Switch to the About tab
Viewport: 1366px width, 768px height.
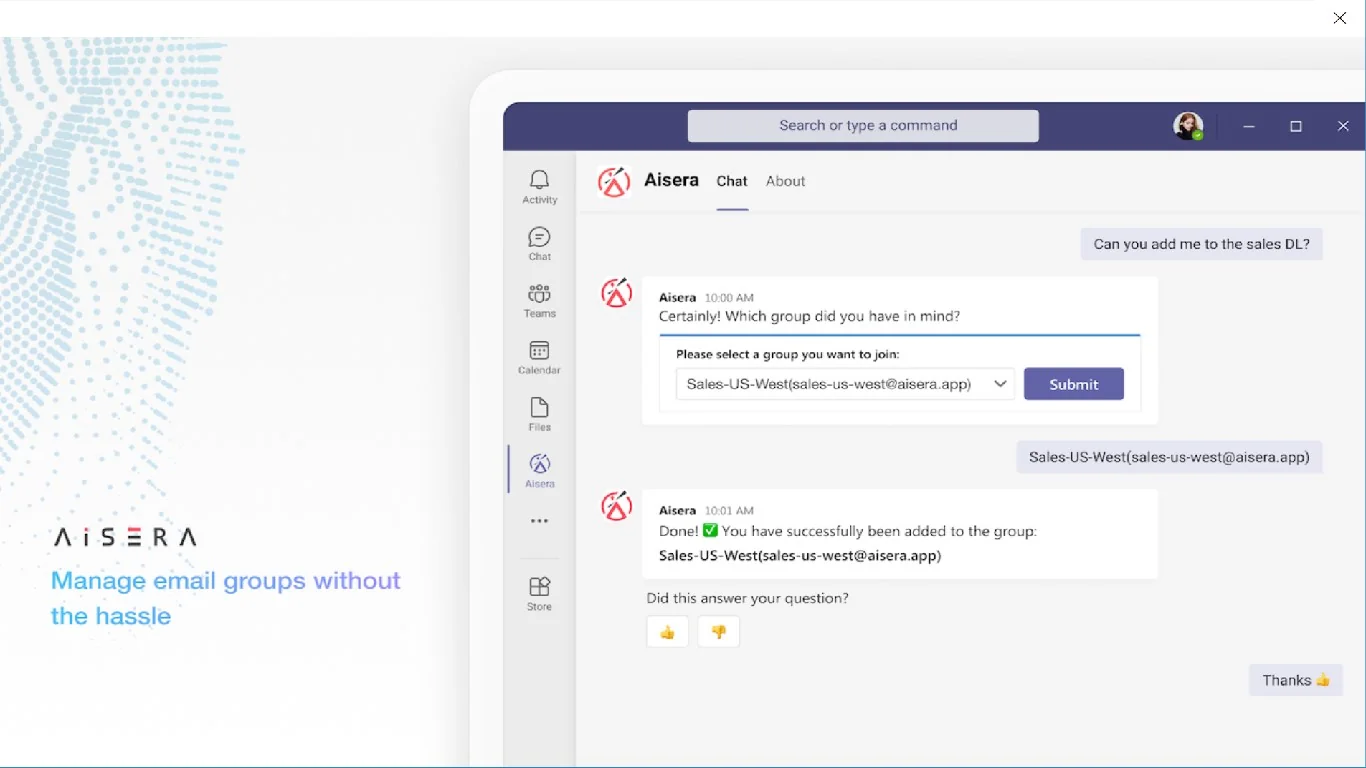pyautogui.click(x=785, y=182)
